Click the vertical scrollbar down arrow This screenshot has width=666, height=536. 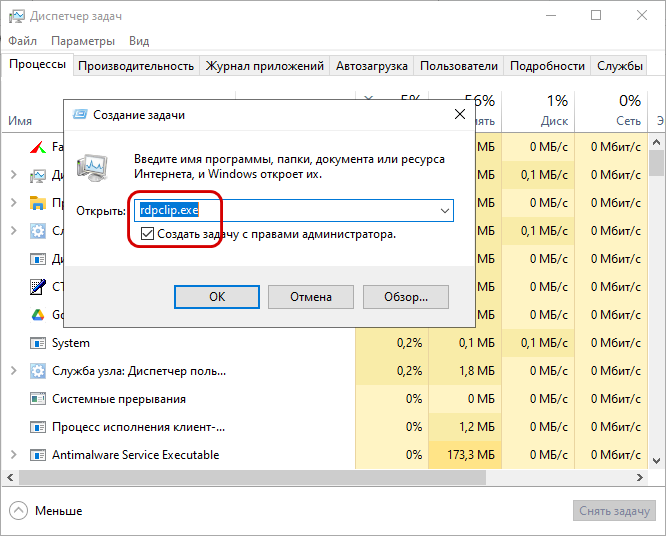tap(656, 461)
